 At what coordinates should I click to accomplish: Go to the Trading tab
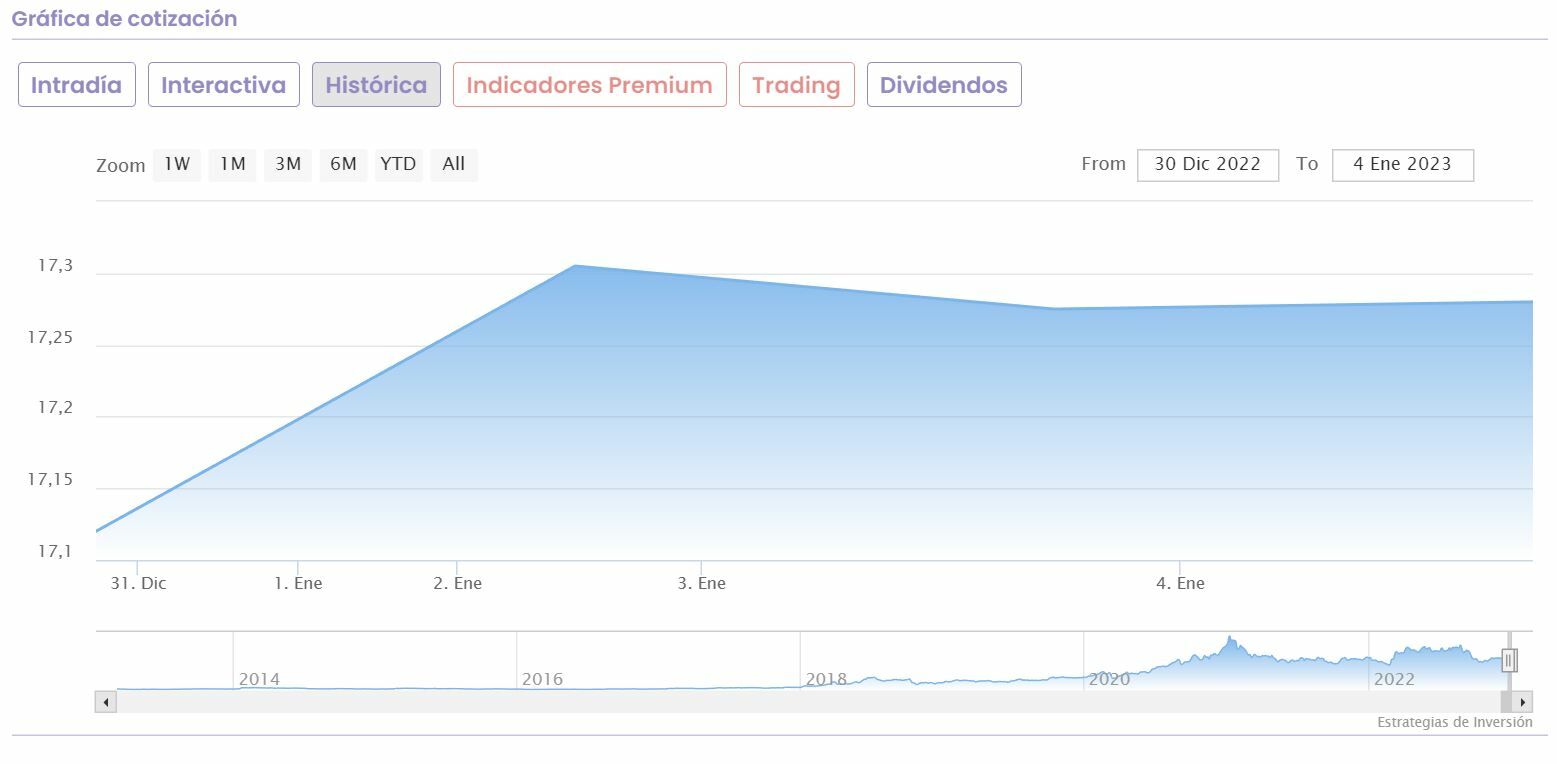tap(796, 85)
